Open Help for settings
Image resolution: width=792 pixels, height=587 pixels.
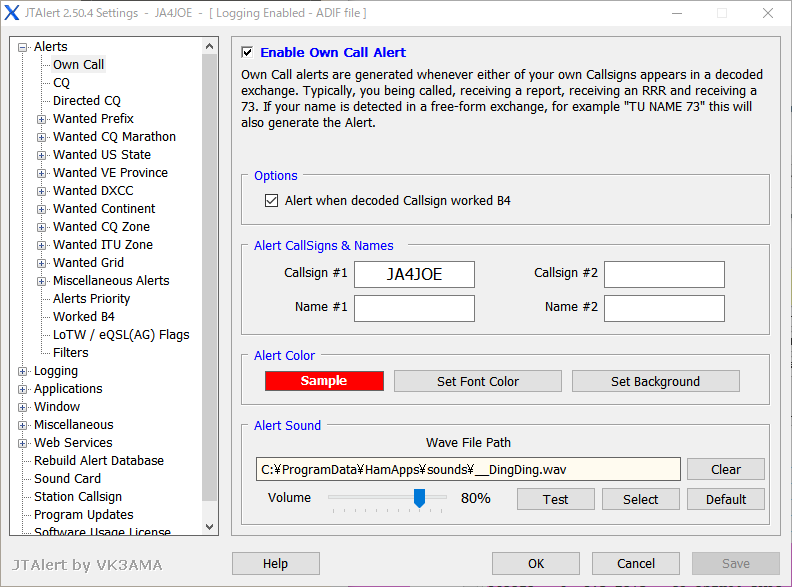[276, 563]
